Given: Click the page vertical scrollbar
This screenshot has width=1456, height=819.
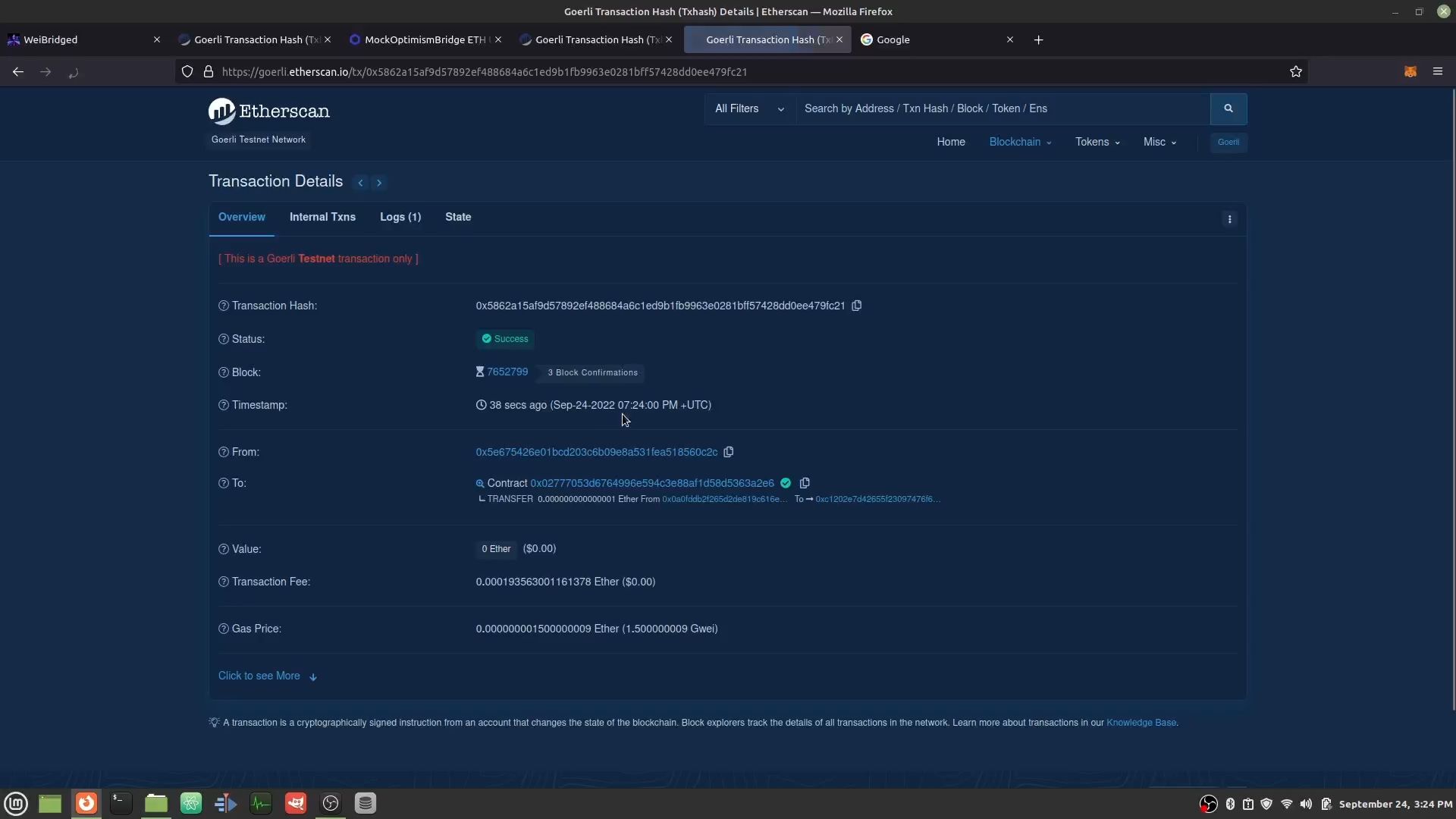Looking at the screenshot, I should (x=1453, y=400).
